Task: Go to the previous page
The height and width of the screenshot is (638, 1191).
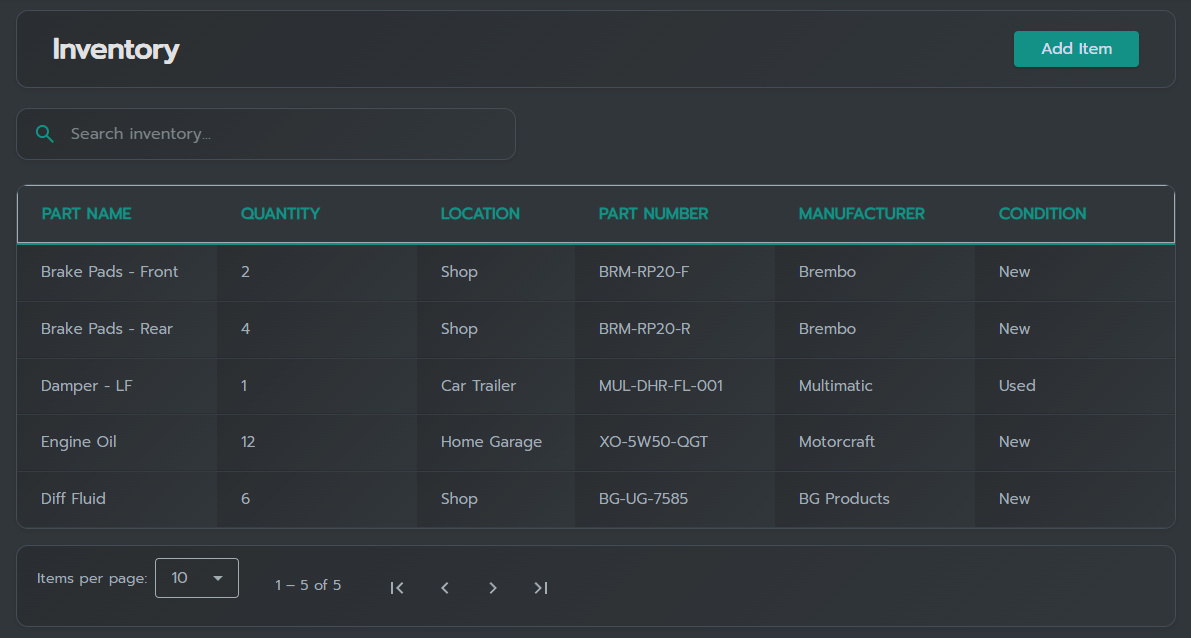Action: click(x=445, y=588)
